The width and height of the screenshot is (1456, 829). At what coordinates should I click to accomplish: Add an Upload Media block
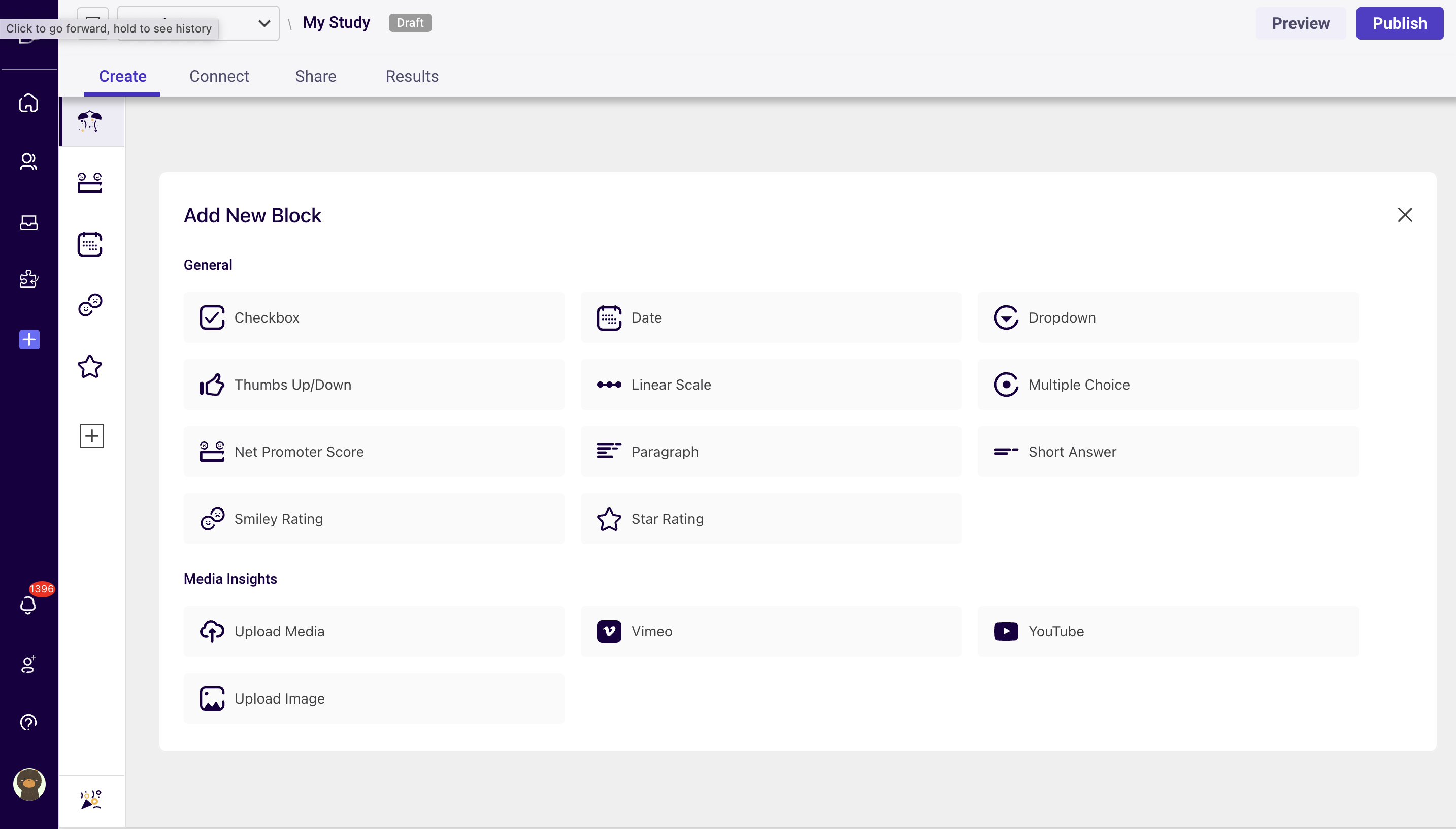[374, 631]
